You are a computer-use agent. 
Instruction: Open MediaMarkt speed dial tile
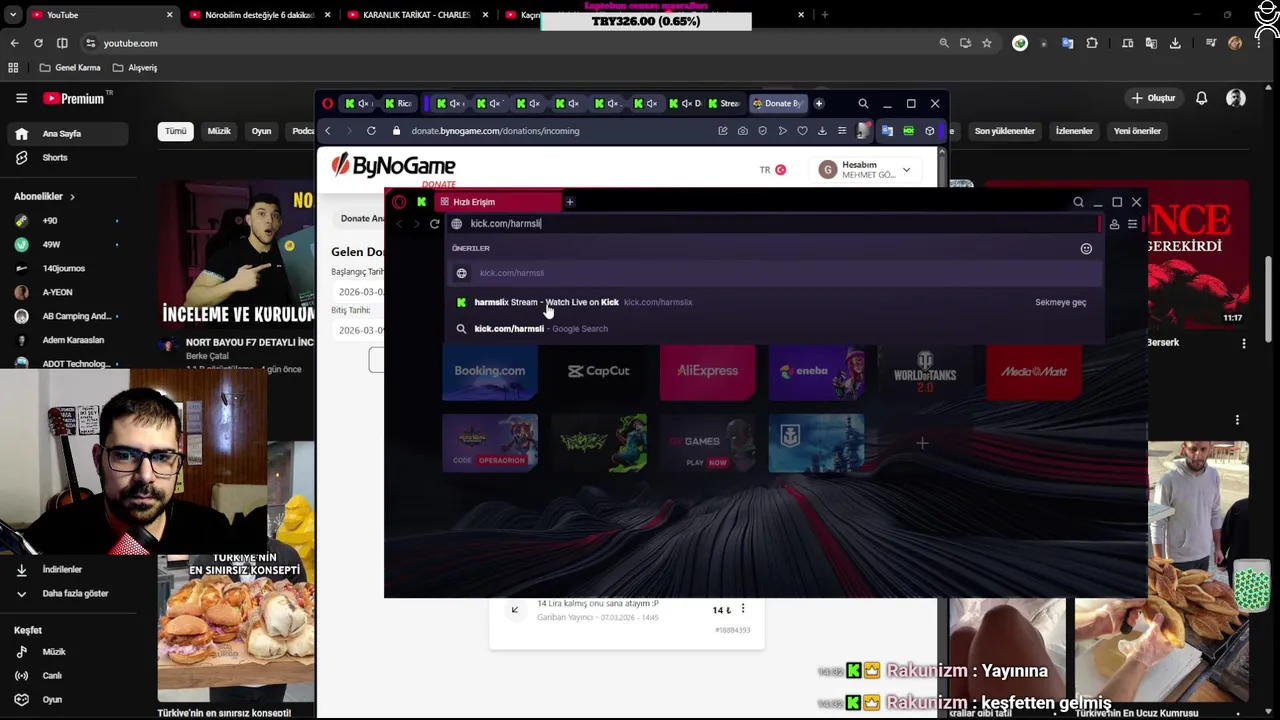coord(1033,371)
